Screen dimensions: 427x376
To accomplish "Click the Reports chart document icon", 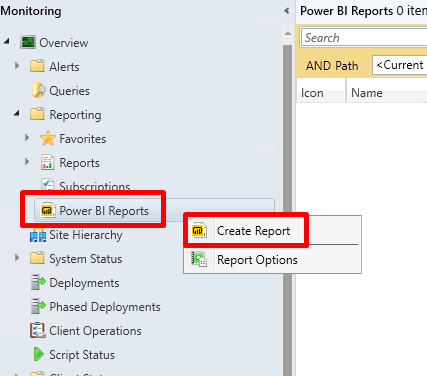I will (x=47, y=162).
